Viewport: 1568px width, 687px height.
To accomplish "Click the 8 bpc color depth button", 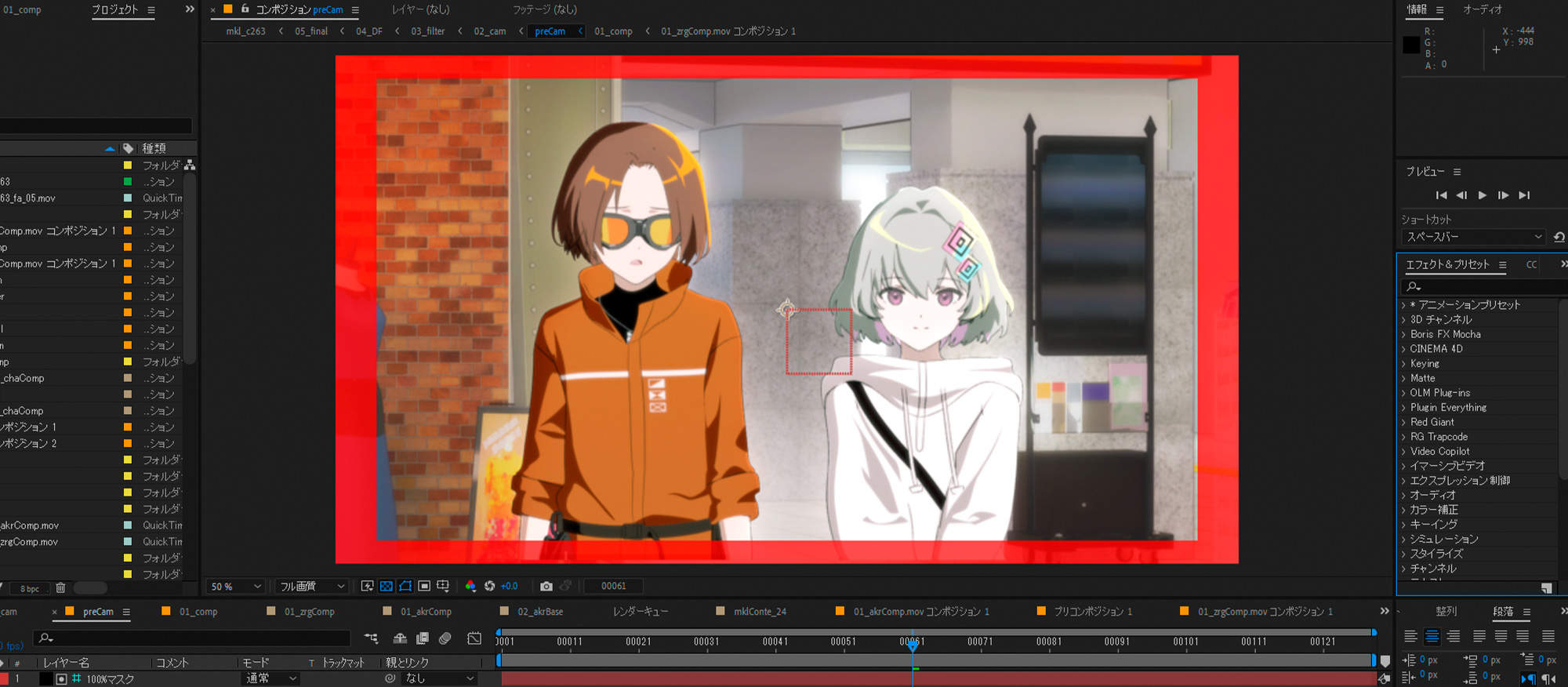I will pos(30,589).
